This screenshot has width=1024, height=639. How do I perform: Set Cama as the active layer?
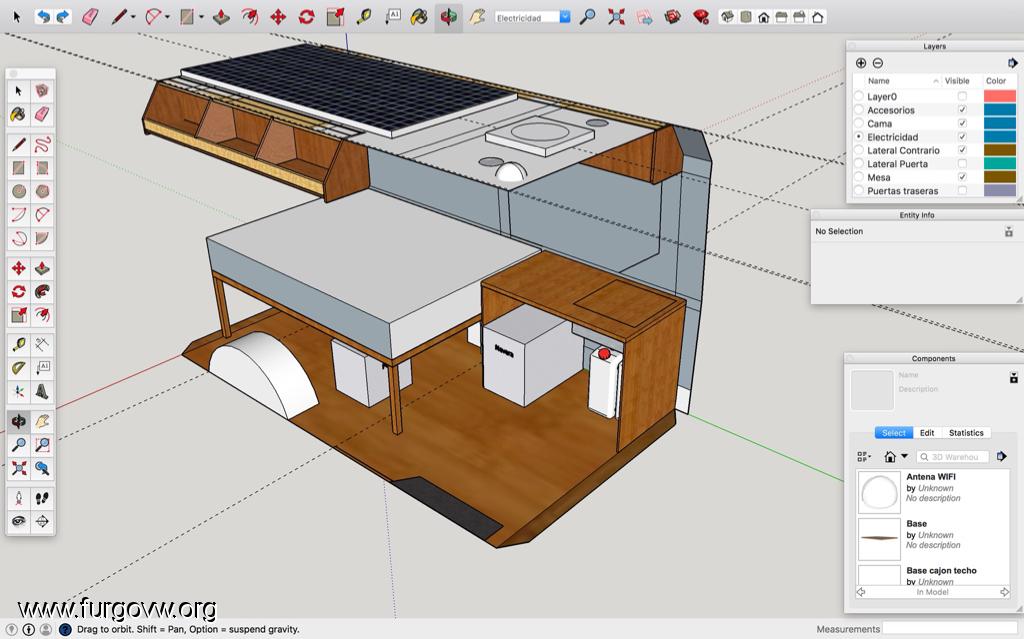tap(859, 123)
